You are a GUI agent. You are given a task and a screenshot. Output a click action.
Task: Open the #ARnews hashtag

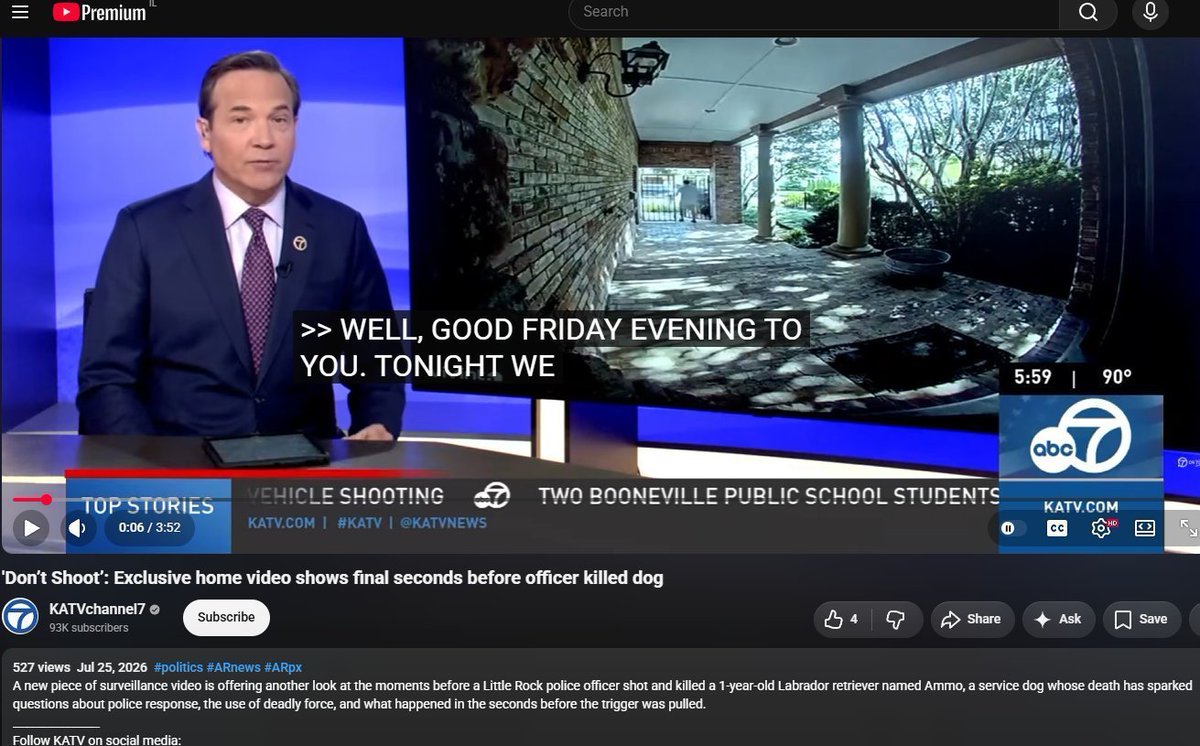coord(233,667)
